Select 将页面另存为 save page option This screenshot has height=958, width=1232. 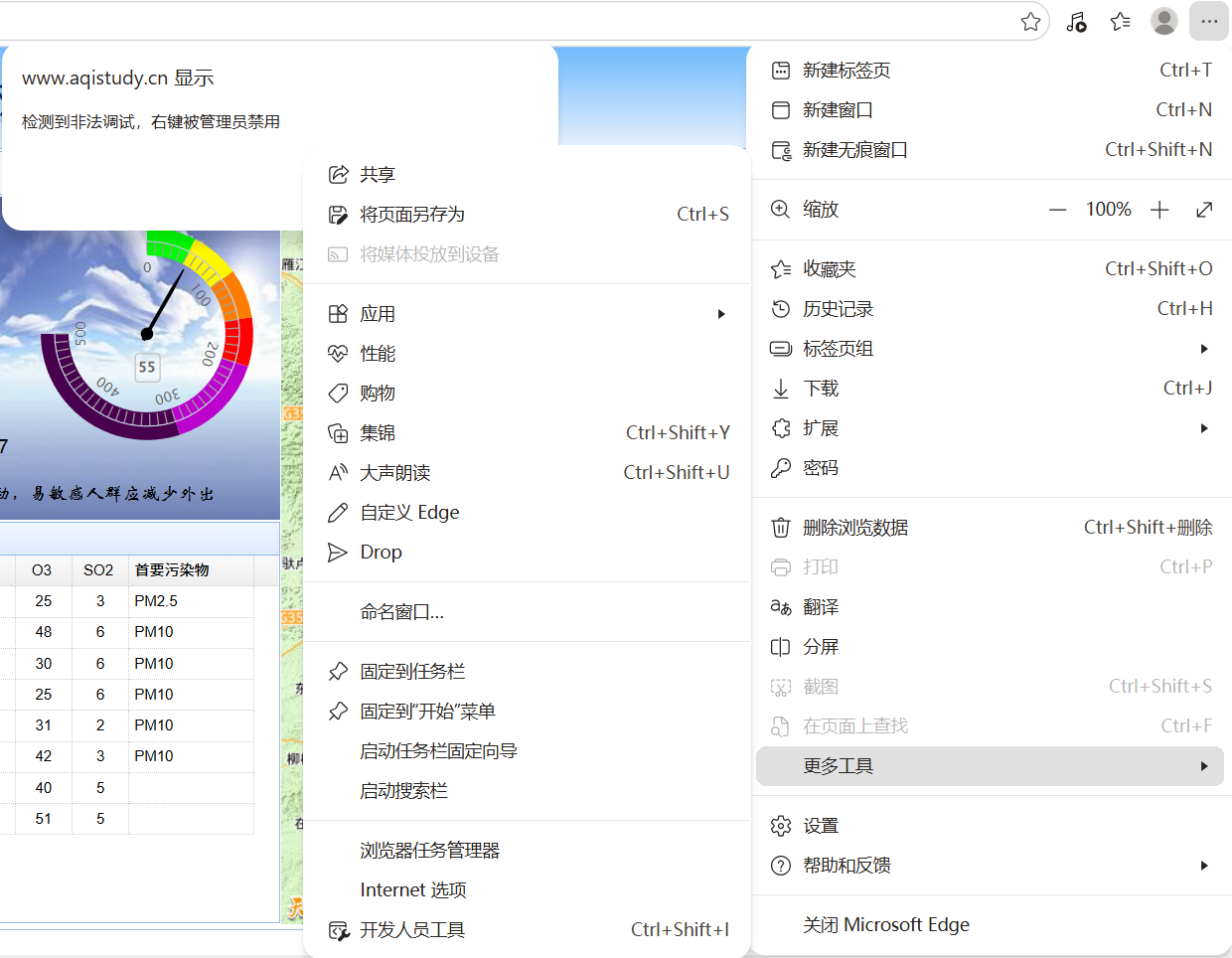(x=412, y=215)
